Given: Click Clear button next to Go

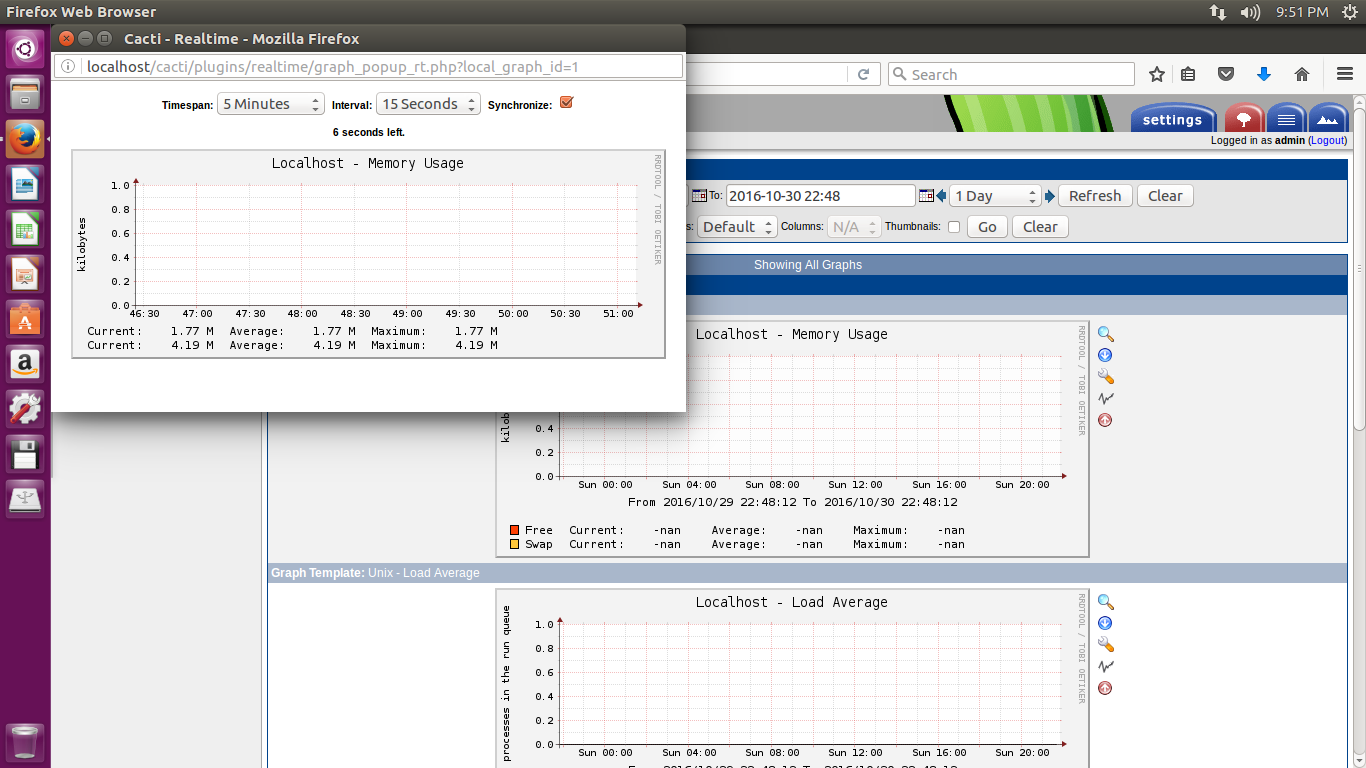Looking at the screenshot, I should point(1040,227).
